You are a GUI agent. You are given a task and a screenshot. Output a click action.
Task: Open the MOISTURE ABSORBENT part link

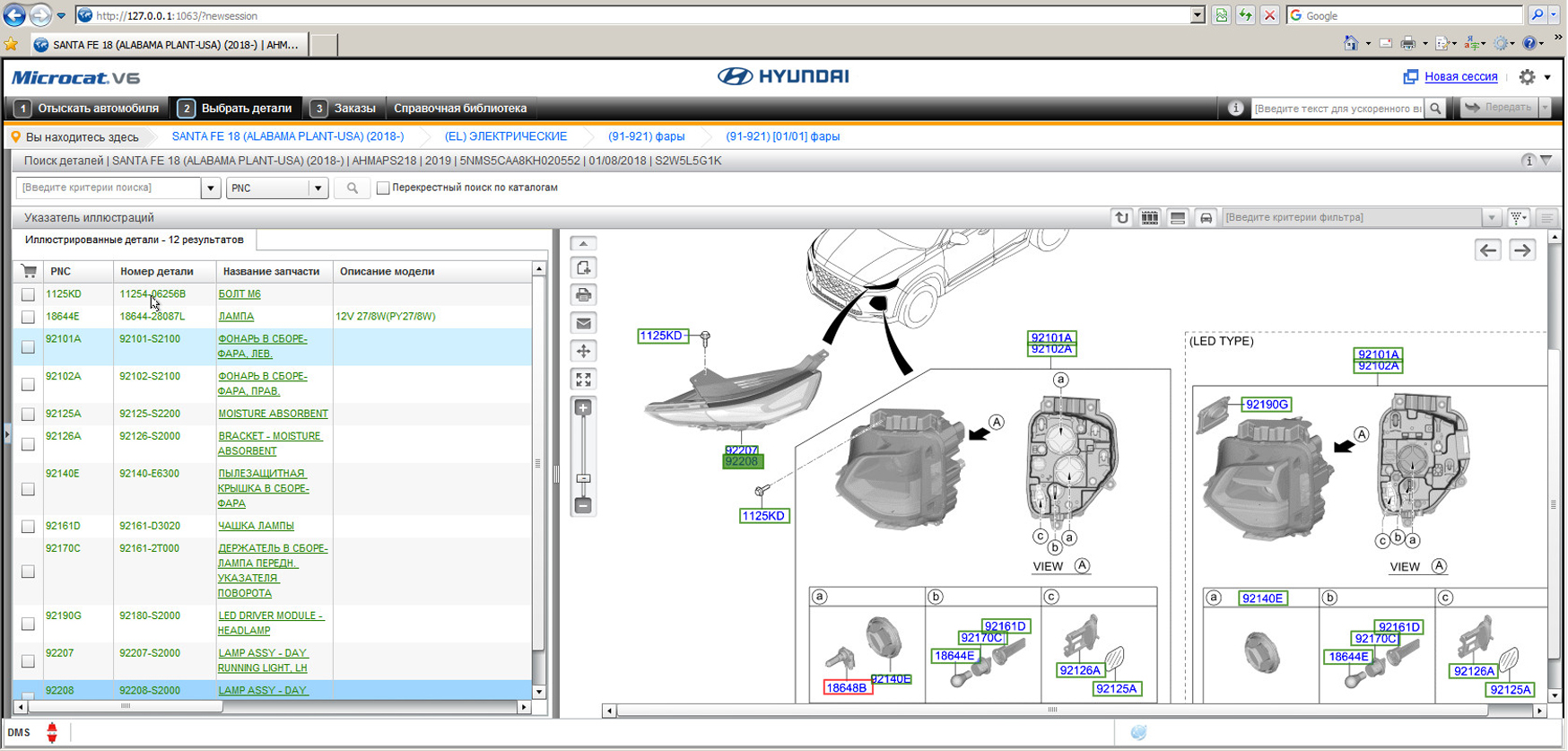click(273, 414)
